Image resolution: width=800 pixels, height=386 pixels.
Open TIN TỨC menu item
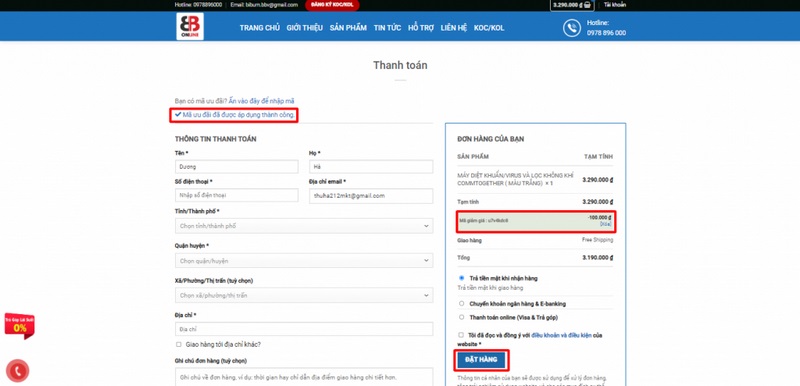tap(387, 28)
